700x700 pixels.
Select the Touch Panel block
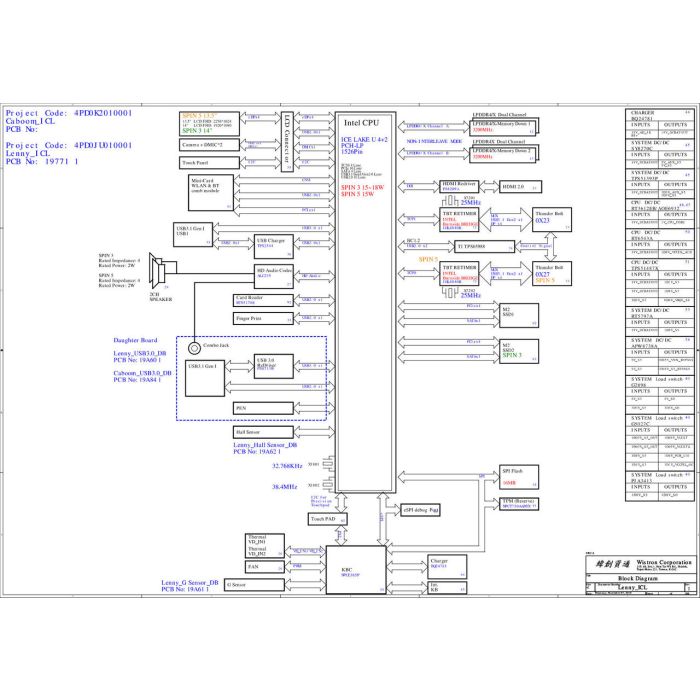209,163
